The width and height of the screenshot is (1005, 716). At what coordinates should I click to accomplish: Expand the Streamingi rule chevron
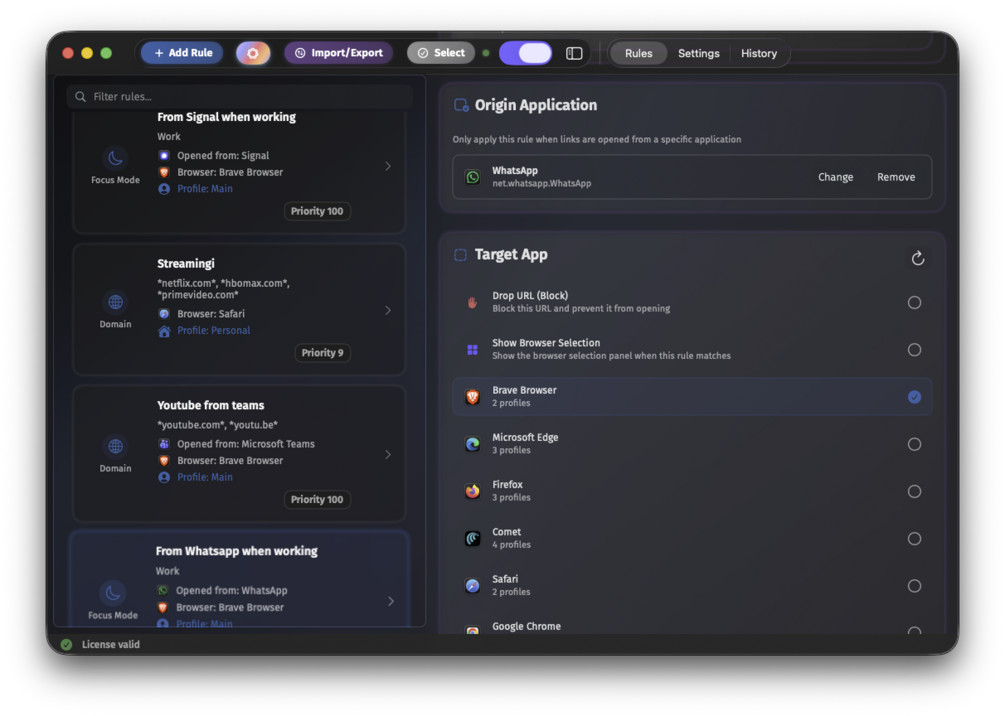coord(388,310)
